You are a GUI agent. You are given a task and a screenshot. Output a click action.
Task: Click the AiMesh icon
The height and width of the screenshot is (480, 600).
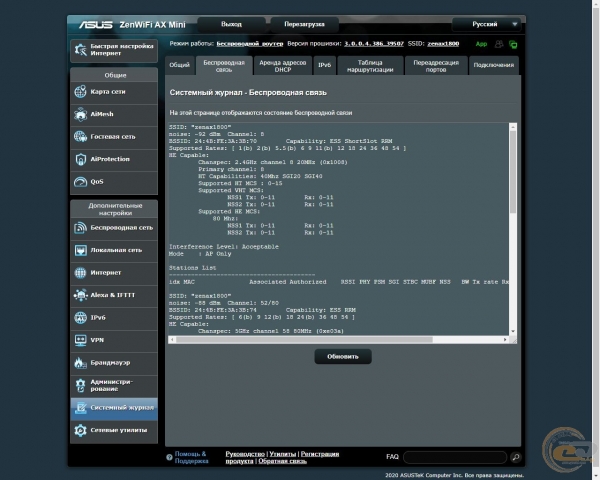click(x=80, y=114)
